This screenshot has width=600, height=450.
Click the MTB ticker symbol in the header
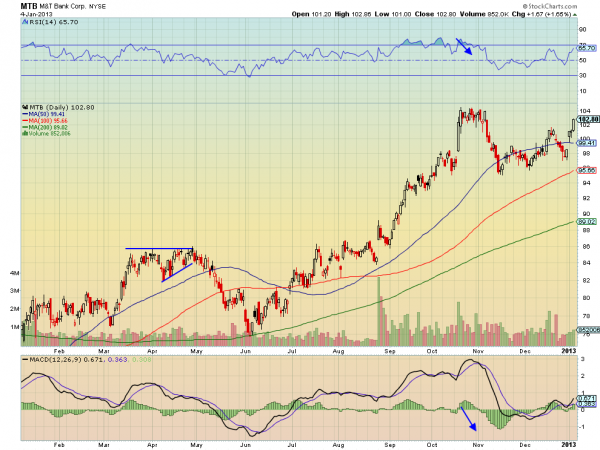point(29,6)
